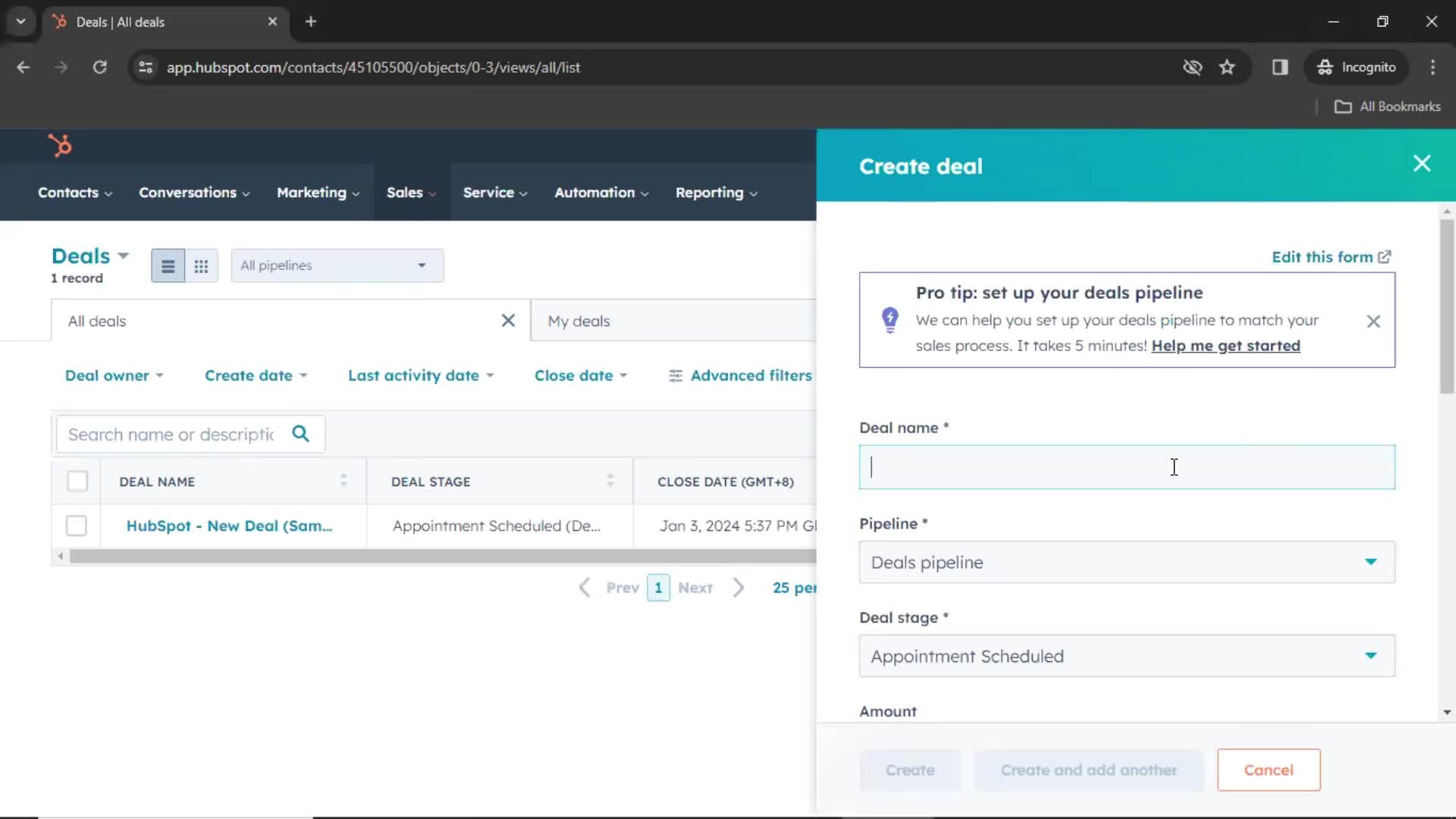Reload the browser page
This screenshot has width=1456, height=819.
pos(99,67)
